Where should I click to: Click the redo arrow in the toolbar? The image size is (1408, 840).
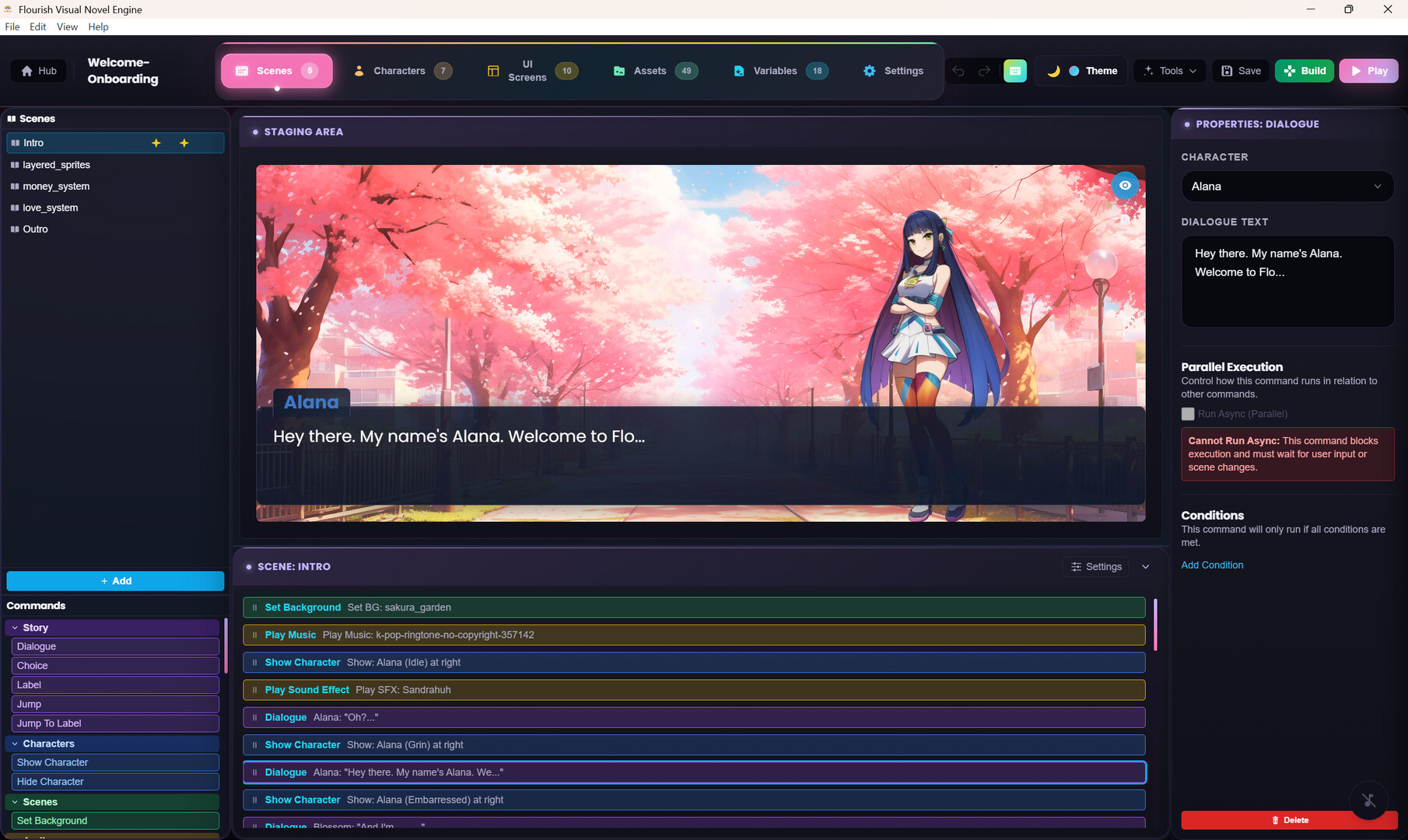[984, 71]
